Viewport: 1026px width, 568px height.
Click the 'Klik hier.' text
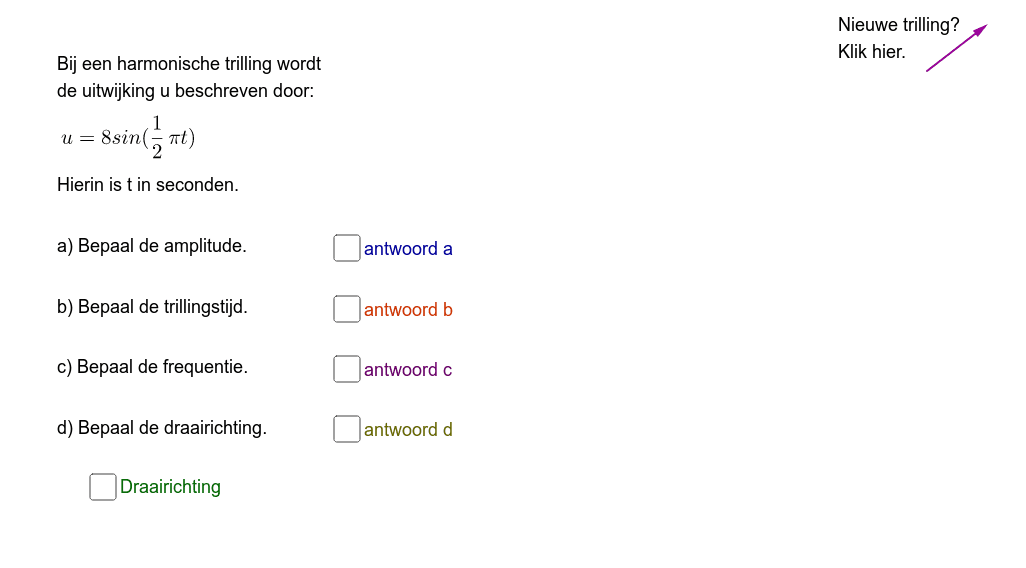click(x=872, y=52)
